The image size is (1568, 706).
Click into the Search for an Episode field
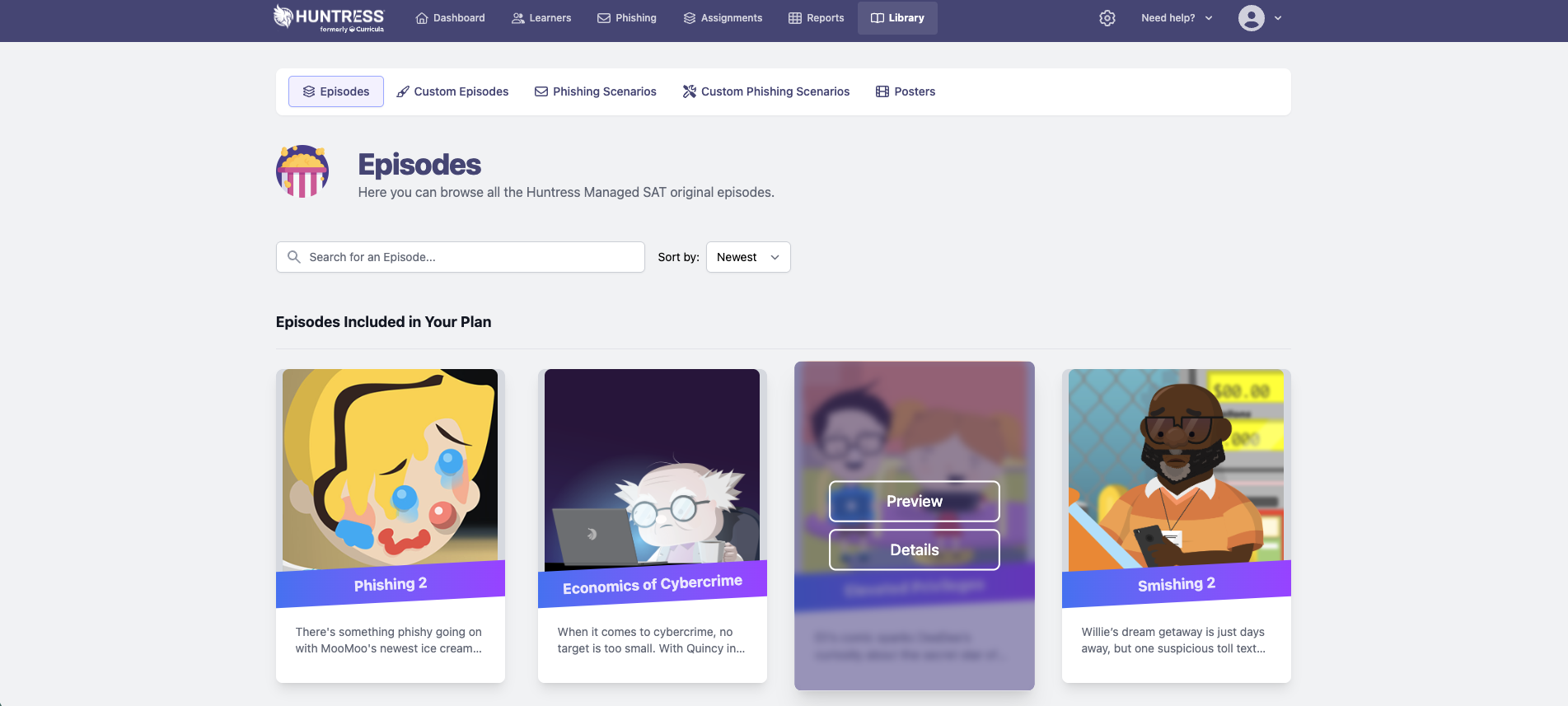(x=460, y=257)
